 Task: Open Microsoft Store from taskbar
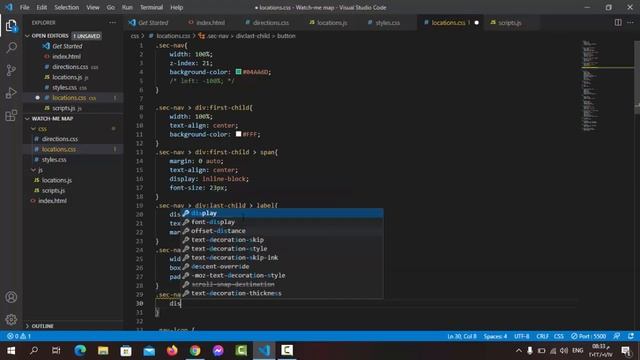126,351
